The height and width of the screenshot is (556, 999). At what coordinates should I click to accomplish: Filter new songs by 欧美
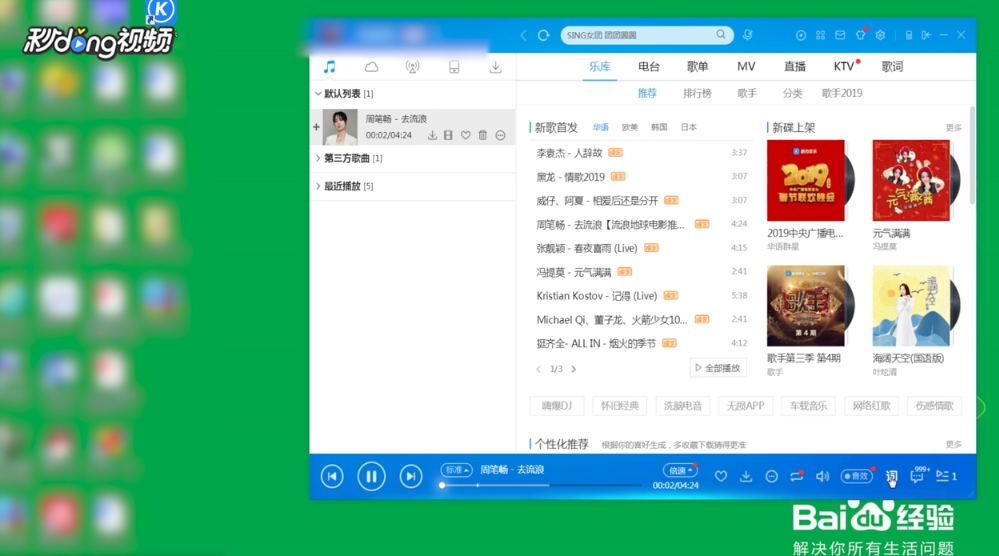pyautogui.click(x=629, y=127)
